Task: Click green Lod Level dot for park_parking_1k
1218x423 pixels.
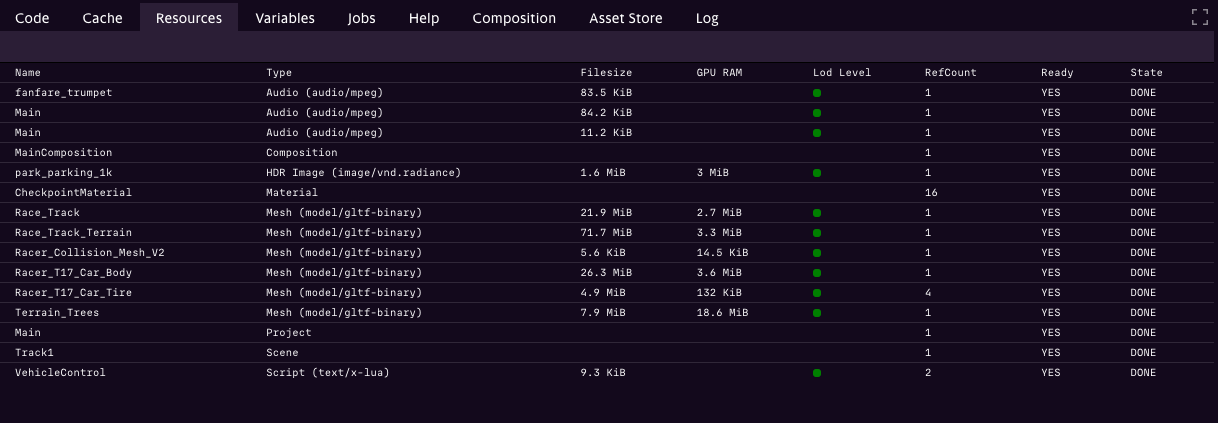Action: 817,173
